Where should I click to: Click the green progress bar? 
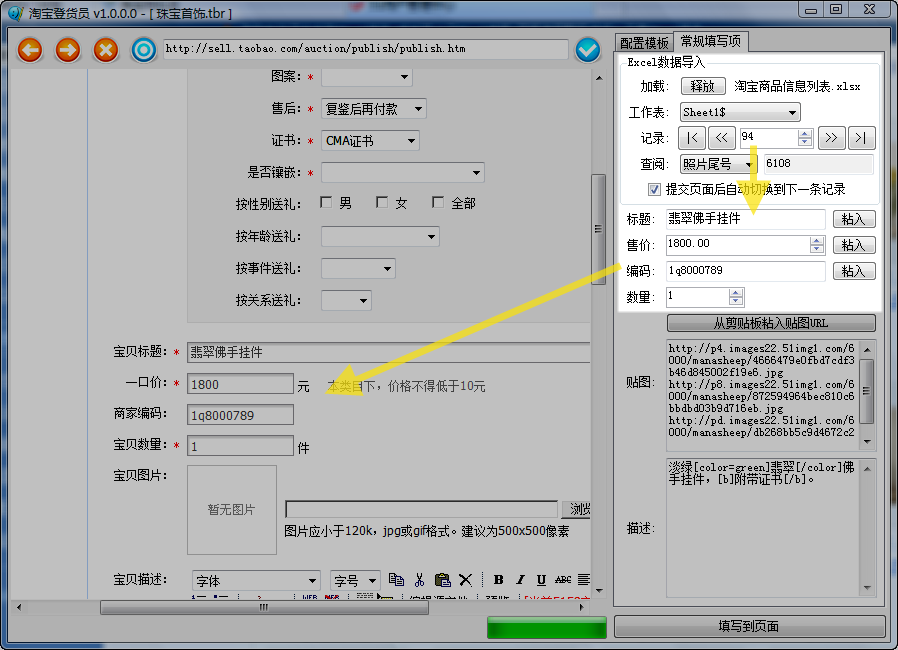tap(546, 627)
